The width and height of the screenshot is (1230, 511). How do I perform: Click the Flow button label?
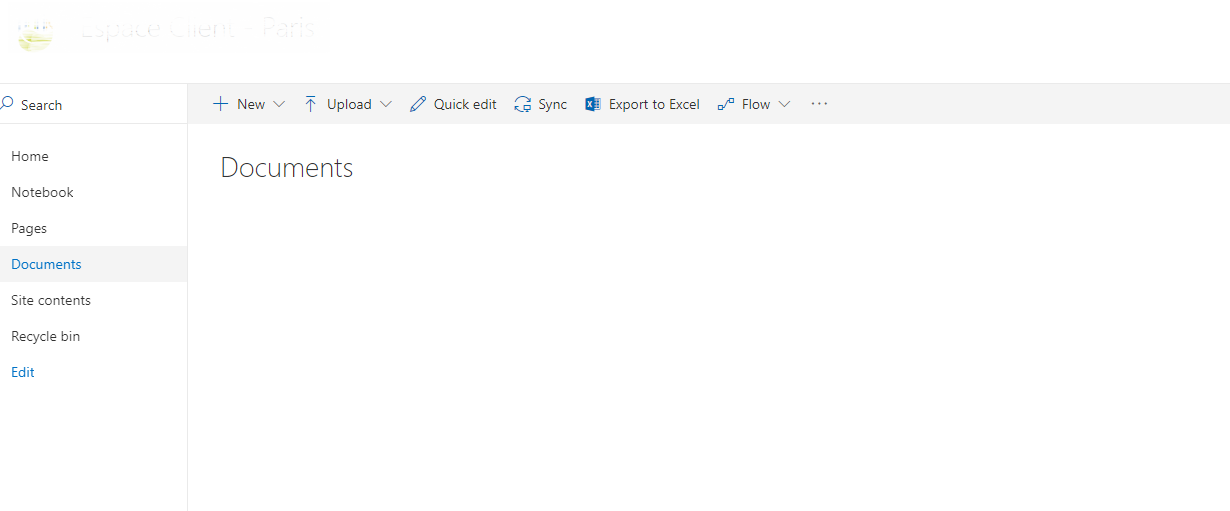(x=756, y=104)
